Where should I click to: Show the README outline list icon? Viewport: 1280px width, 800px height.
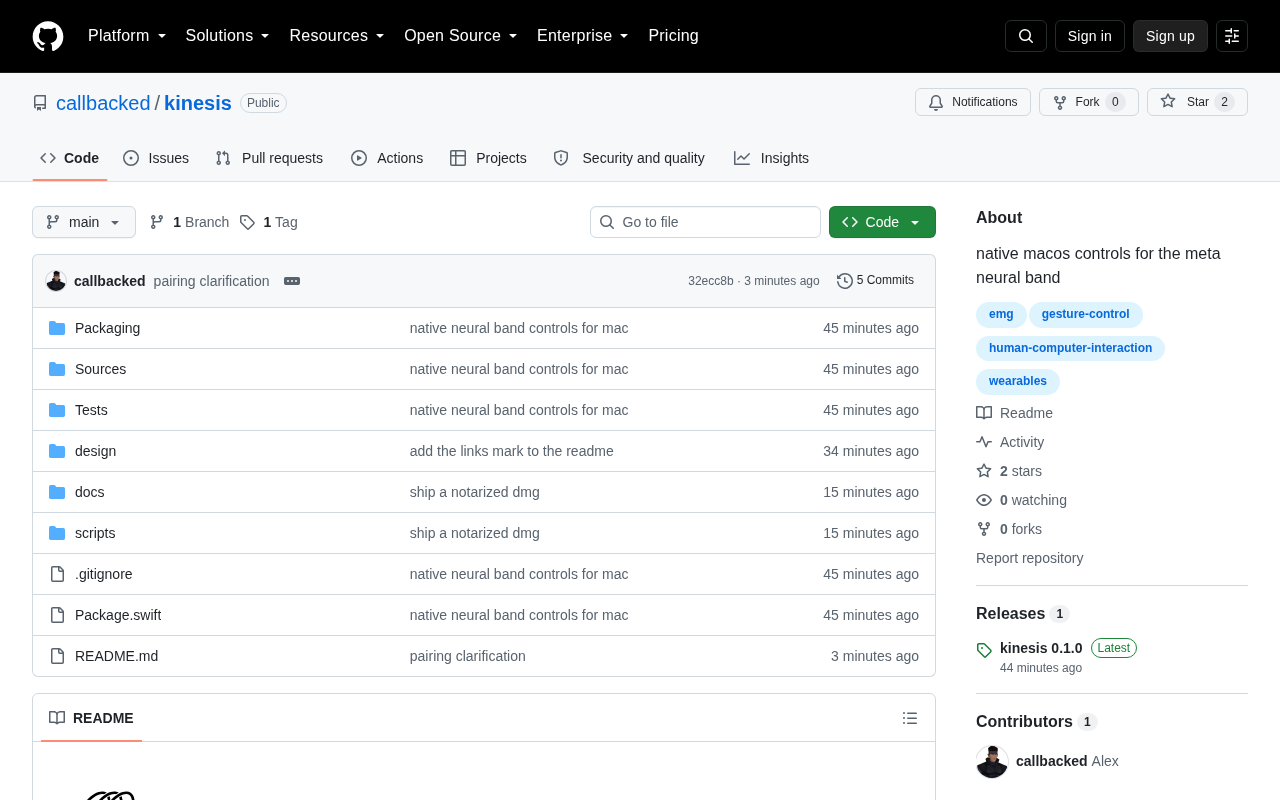point(910,718)
